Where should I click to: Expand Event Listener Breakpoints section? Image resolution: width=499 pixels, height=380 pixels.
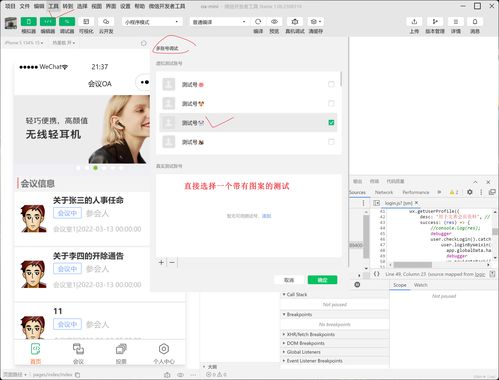(x=312, y=361)
